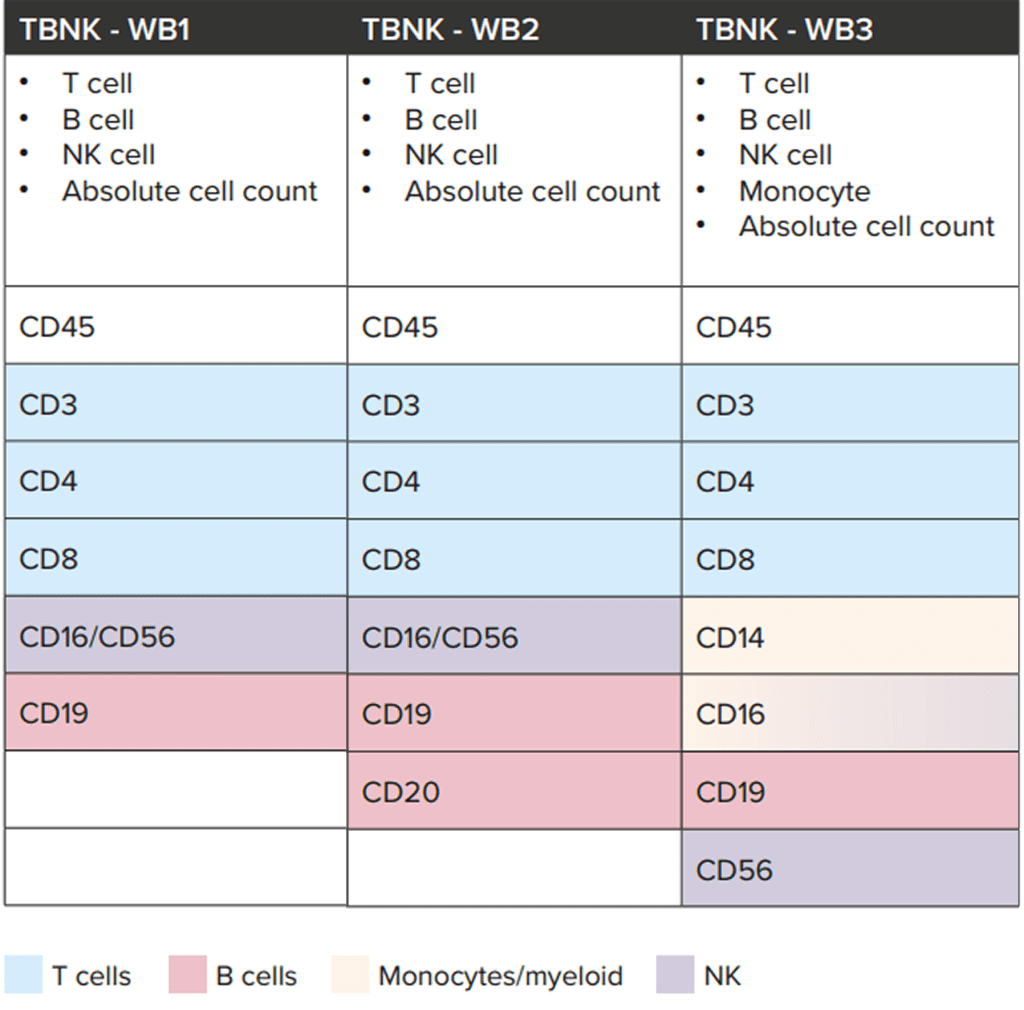Screen dimensions: 1024x1010
Task: Click the CD19 cell in WB1 column
Action: pos(175,713)
